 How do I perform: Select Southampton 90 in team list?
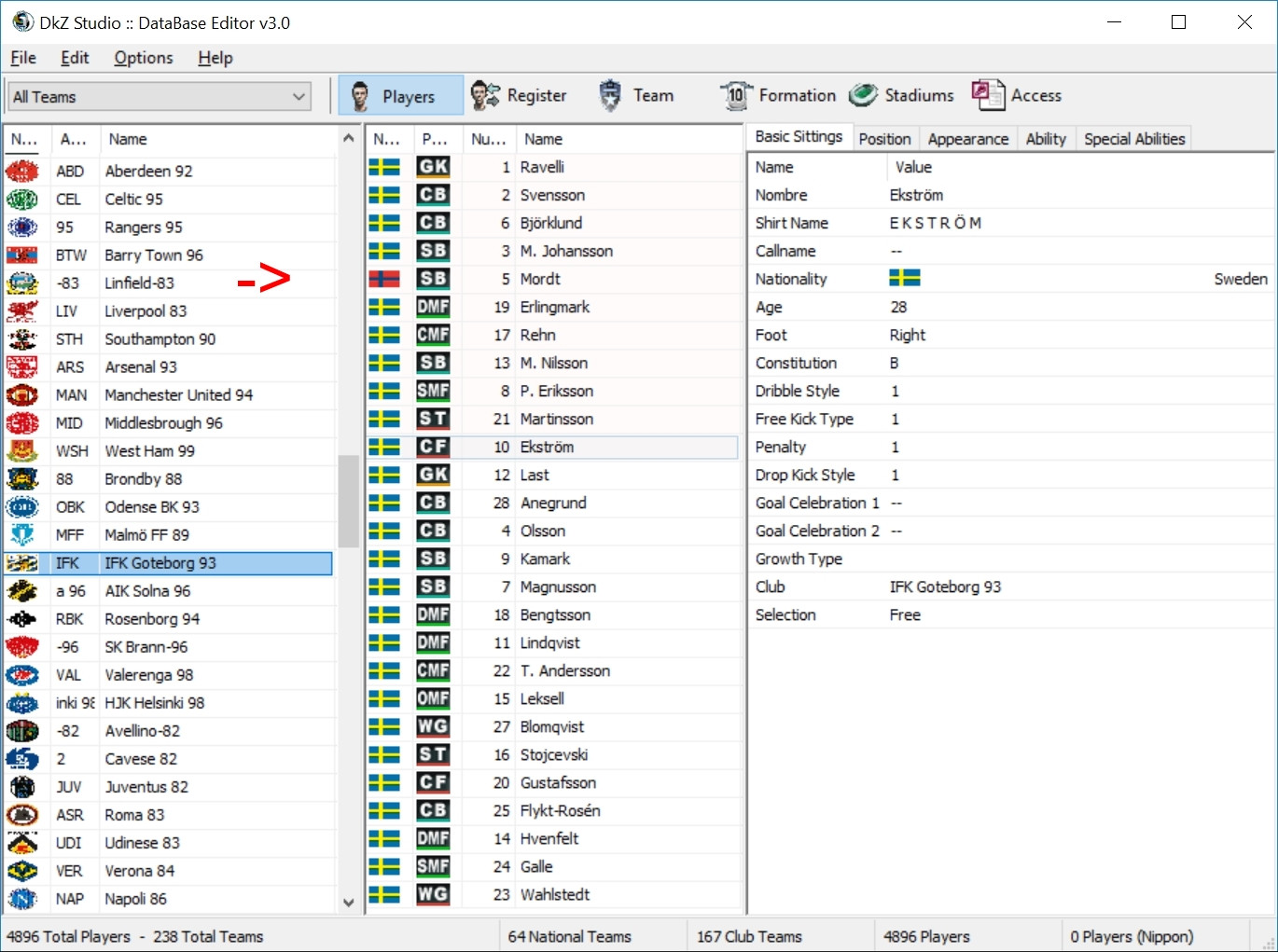click(x=168, y=339)
